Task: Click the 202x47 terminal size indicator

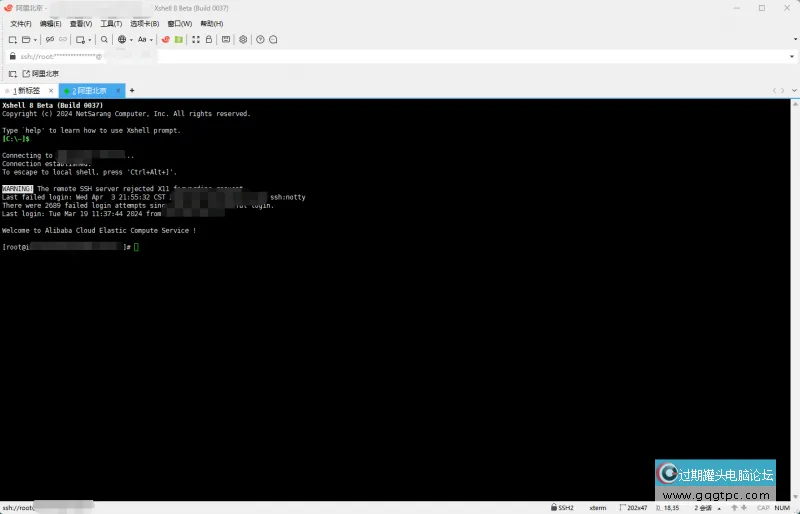Action: (634, 508)
